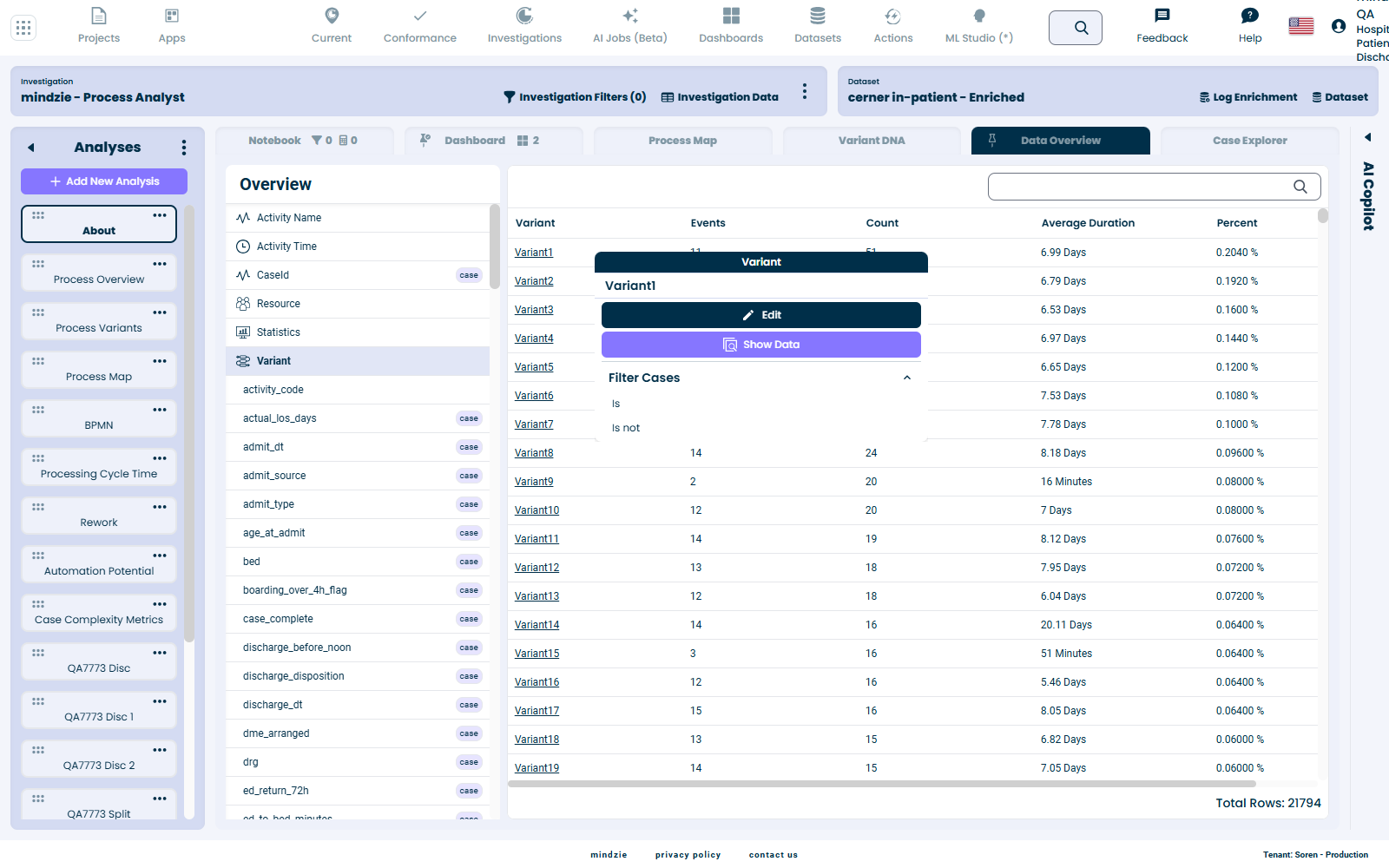Open the apps grid launcher icon

click(x=23, y=28)
